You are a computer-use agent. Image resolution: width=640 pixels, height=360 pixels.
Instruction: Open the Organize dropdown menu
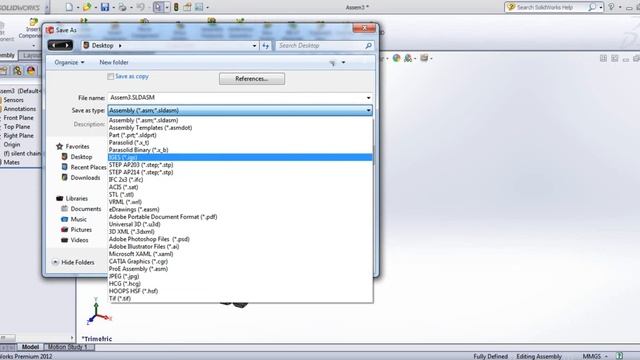(69, 62)
